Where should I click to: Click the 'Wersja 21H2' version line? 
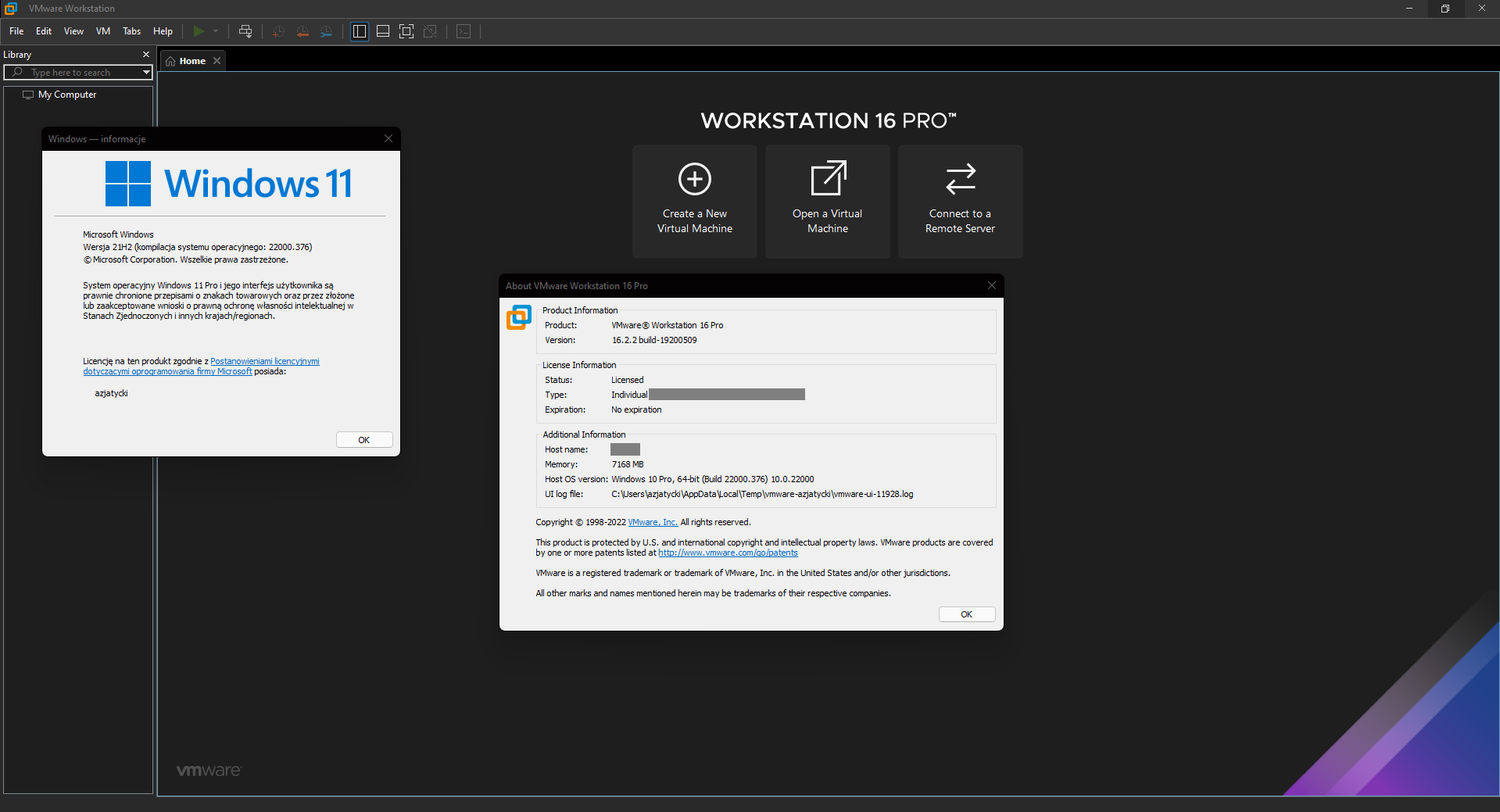198,247
